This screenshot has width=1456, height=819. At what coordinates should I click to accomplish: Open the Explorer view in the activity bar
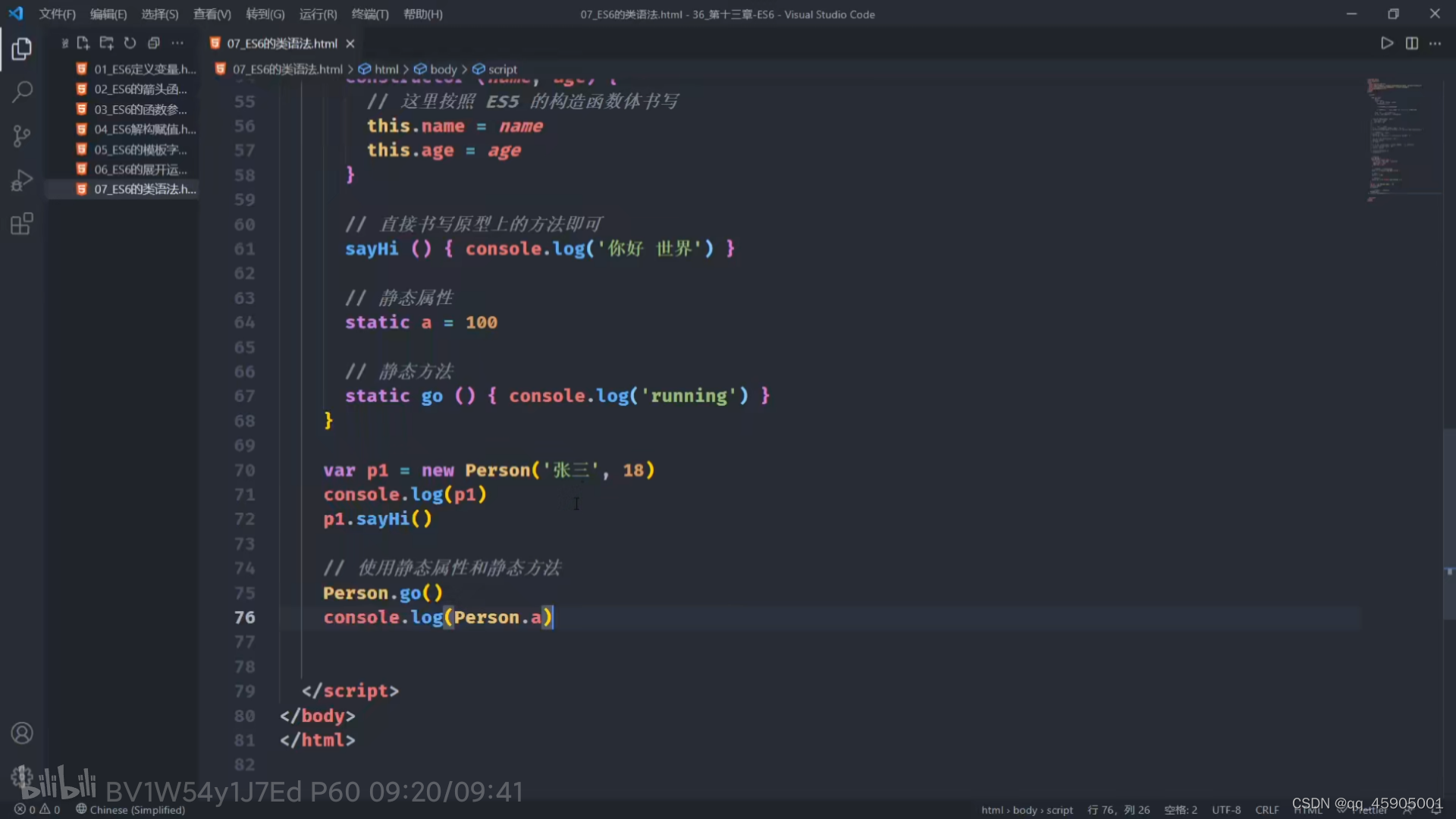(x=21, y=49)
